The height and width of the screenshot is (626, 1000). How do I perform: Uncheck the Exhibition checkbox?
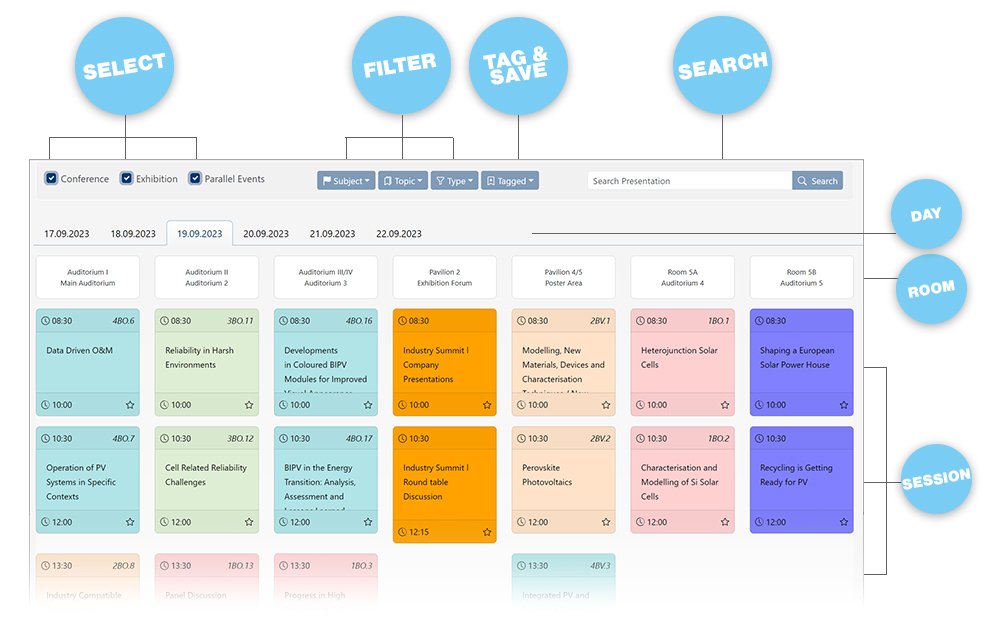click(x=127, y=179)
